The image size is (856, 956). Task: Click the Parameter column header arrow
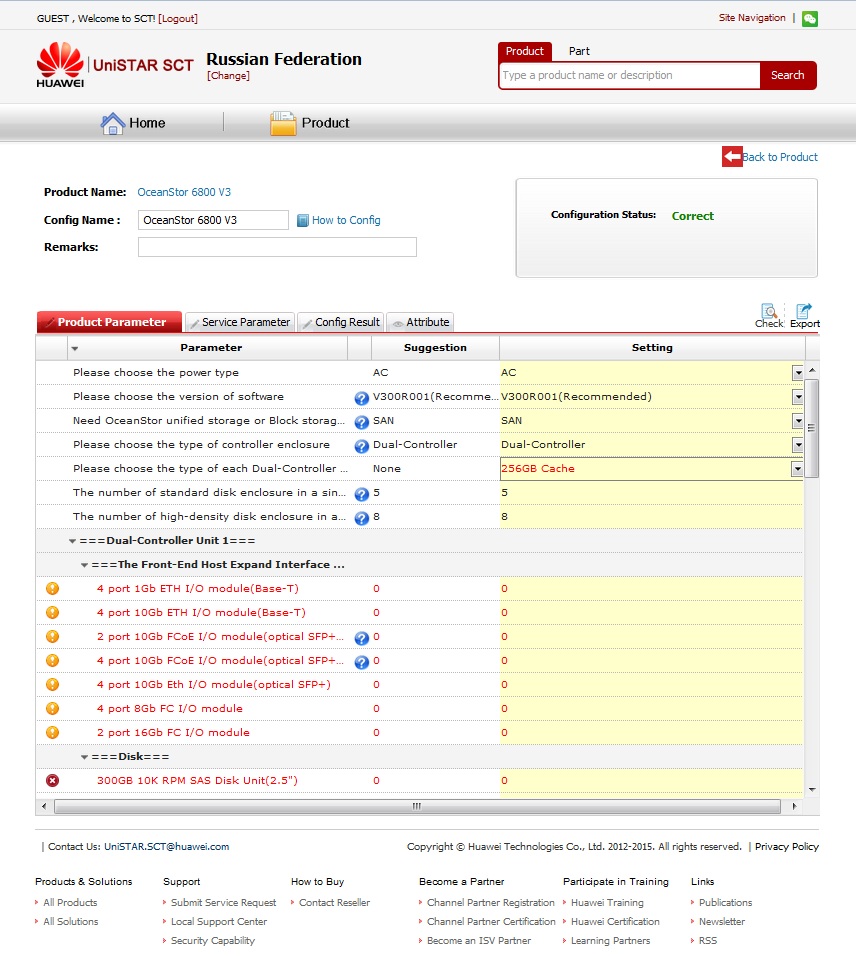[x=75, y=349]
